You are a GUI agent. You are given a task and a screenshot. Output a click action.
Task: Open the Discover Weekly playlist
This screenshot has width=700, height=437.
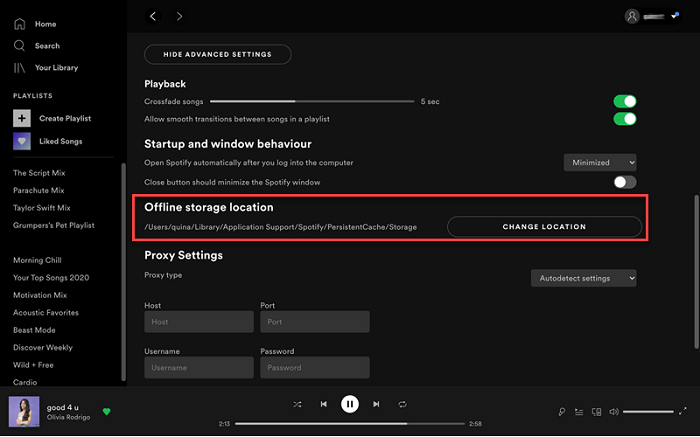pyautogui.click(x=42, y=347)
